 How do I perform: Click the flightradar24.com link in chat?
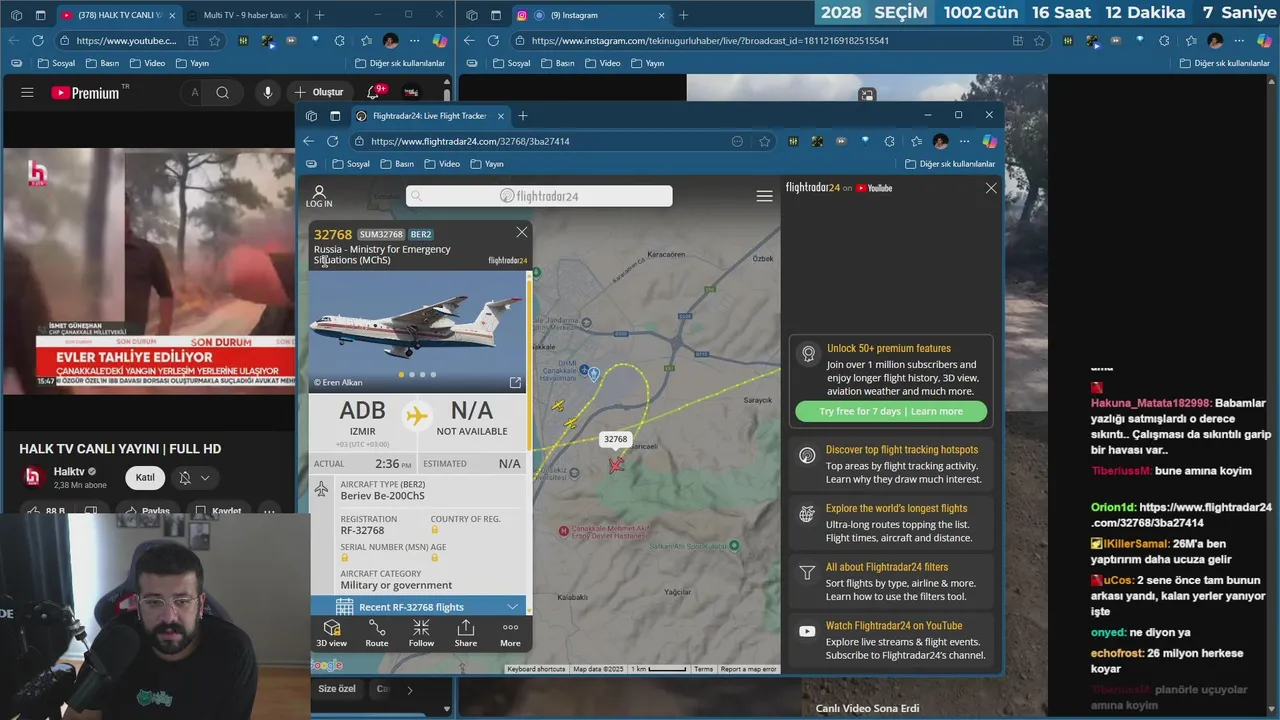pyautogui.click(x=1181, y=515)
